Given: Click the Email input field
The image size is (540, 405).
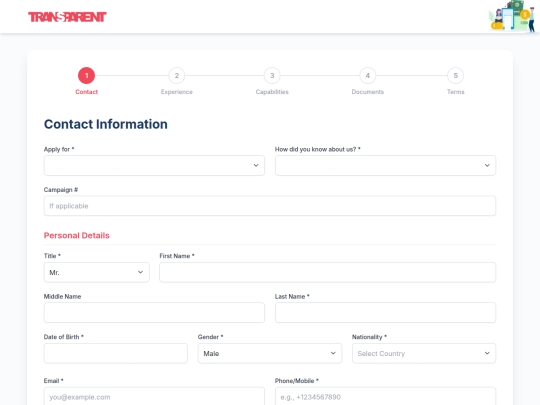Looking at the screenshot, I should pos(154,397).
